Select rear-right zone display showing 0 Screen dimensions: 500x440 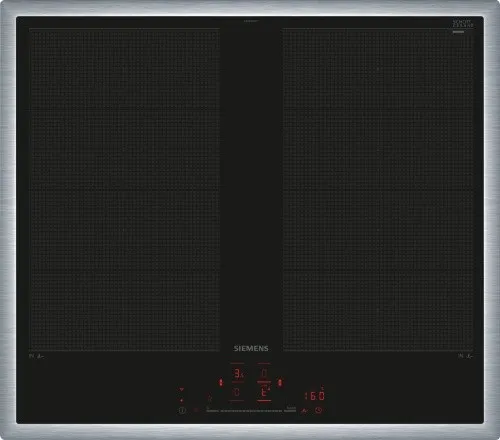(264, 374)
